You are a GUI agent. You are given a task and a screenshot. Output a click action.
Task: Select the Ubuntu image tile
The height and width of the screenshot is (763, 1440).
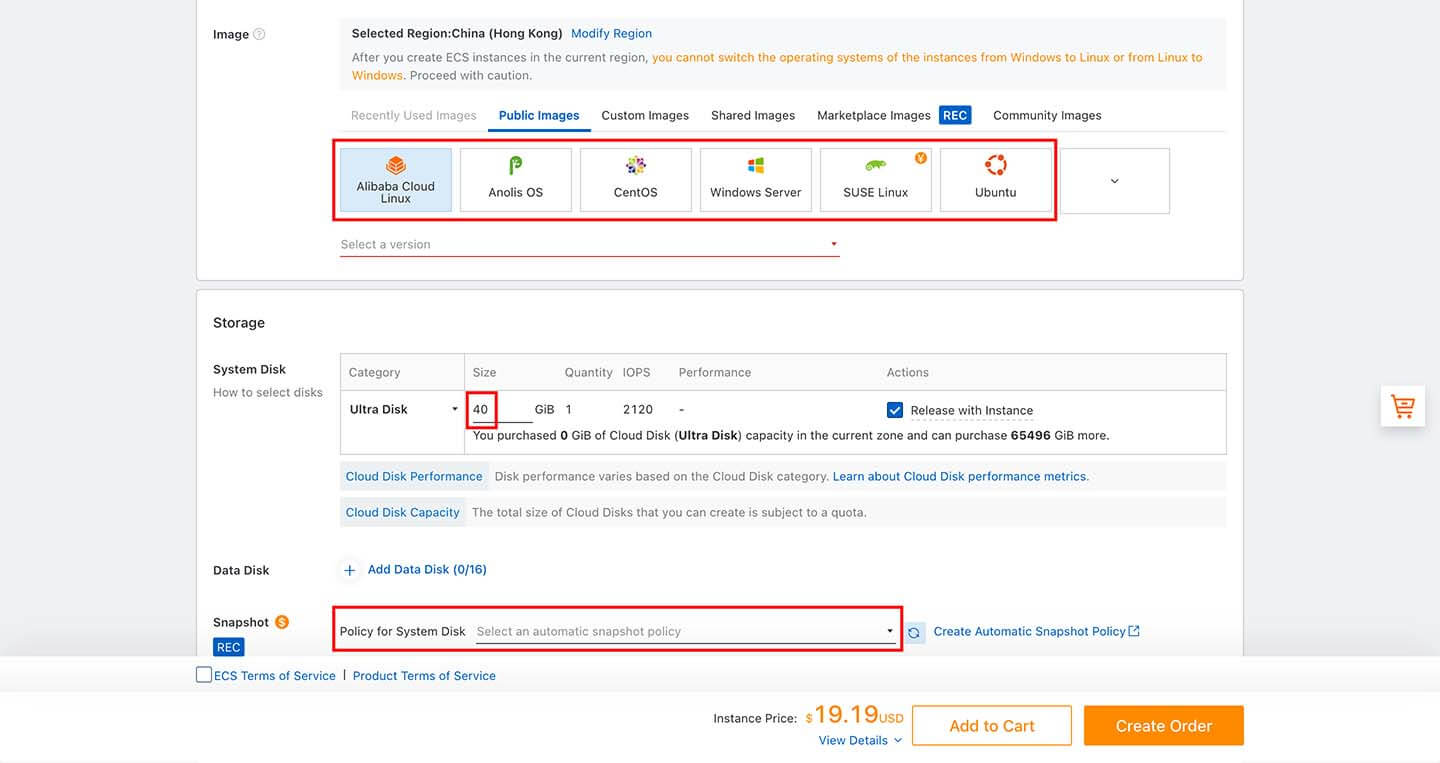[x=996, y=180]
